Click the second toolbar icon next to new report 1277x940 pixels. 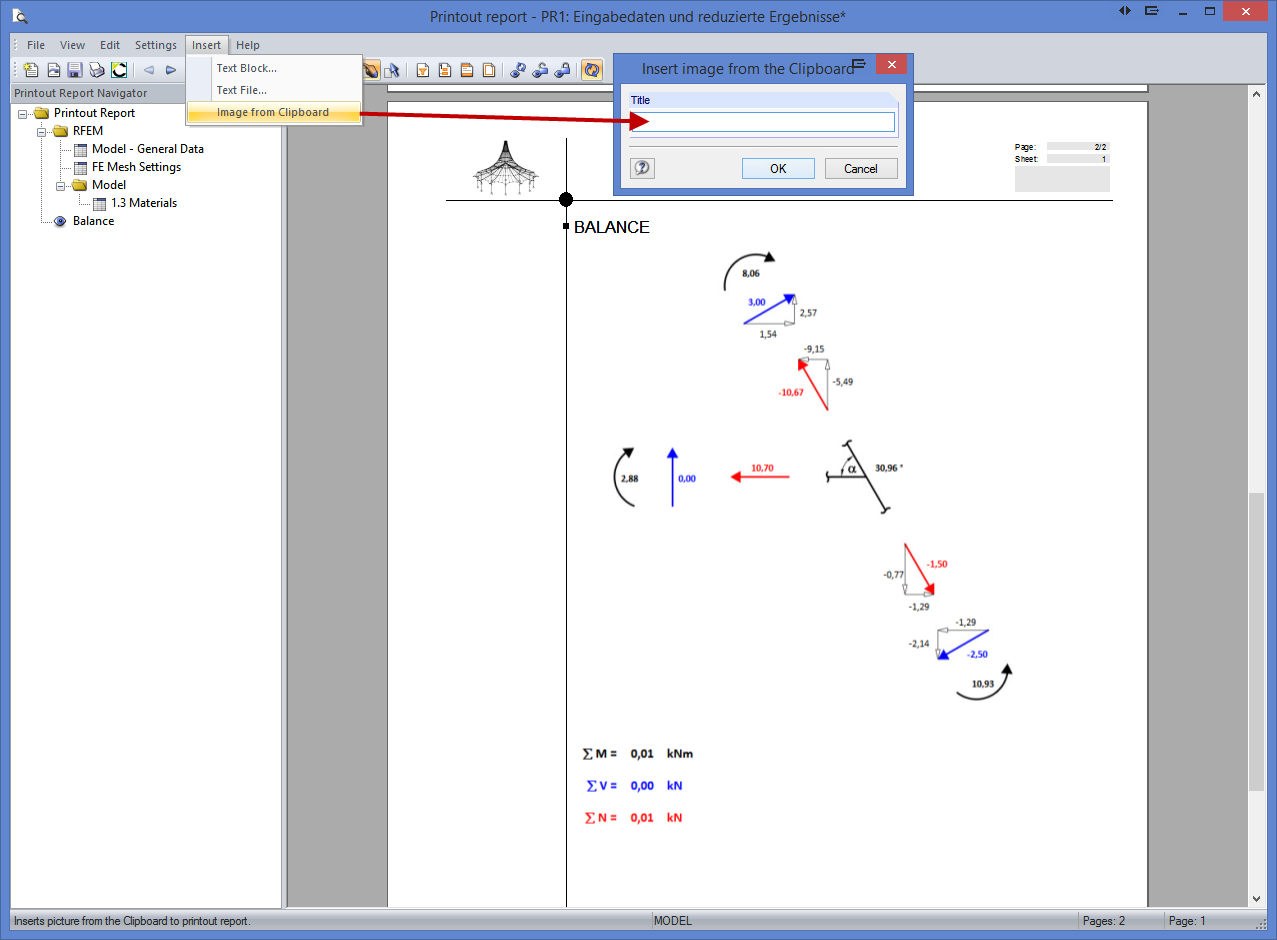(x=53, y=70)
